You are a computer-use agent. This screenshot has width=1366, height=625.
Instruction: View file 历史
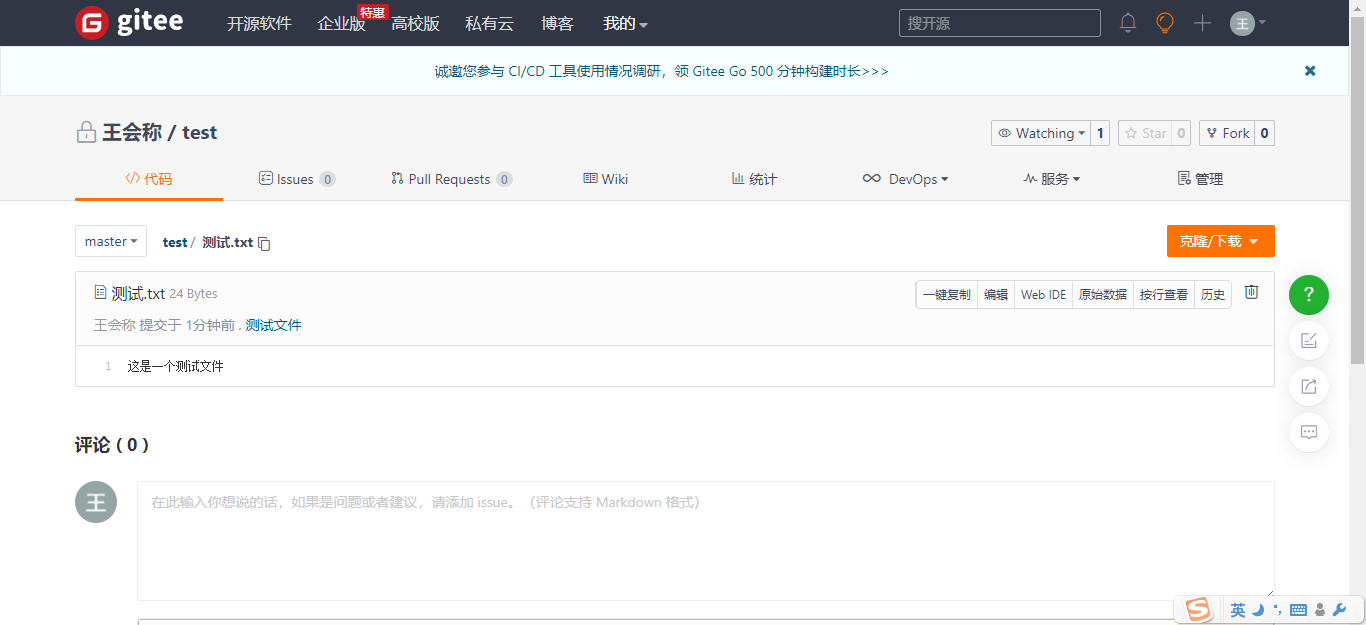[x=1213, y=294]
